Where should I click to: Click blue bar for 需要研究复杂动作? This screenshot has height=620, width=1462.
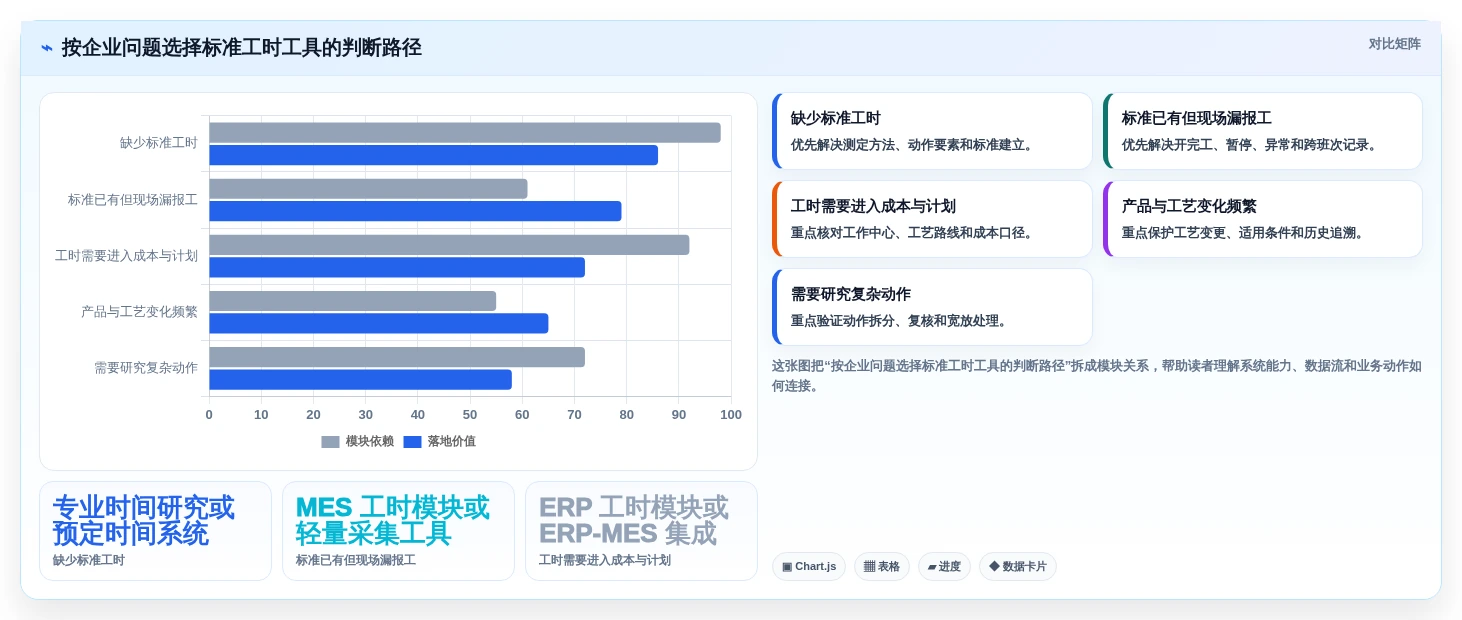pyautogui.click(x=360, y=380)
